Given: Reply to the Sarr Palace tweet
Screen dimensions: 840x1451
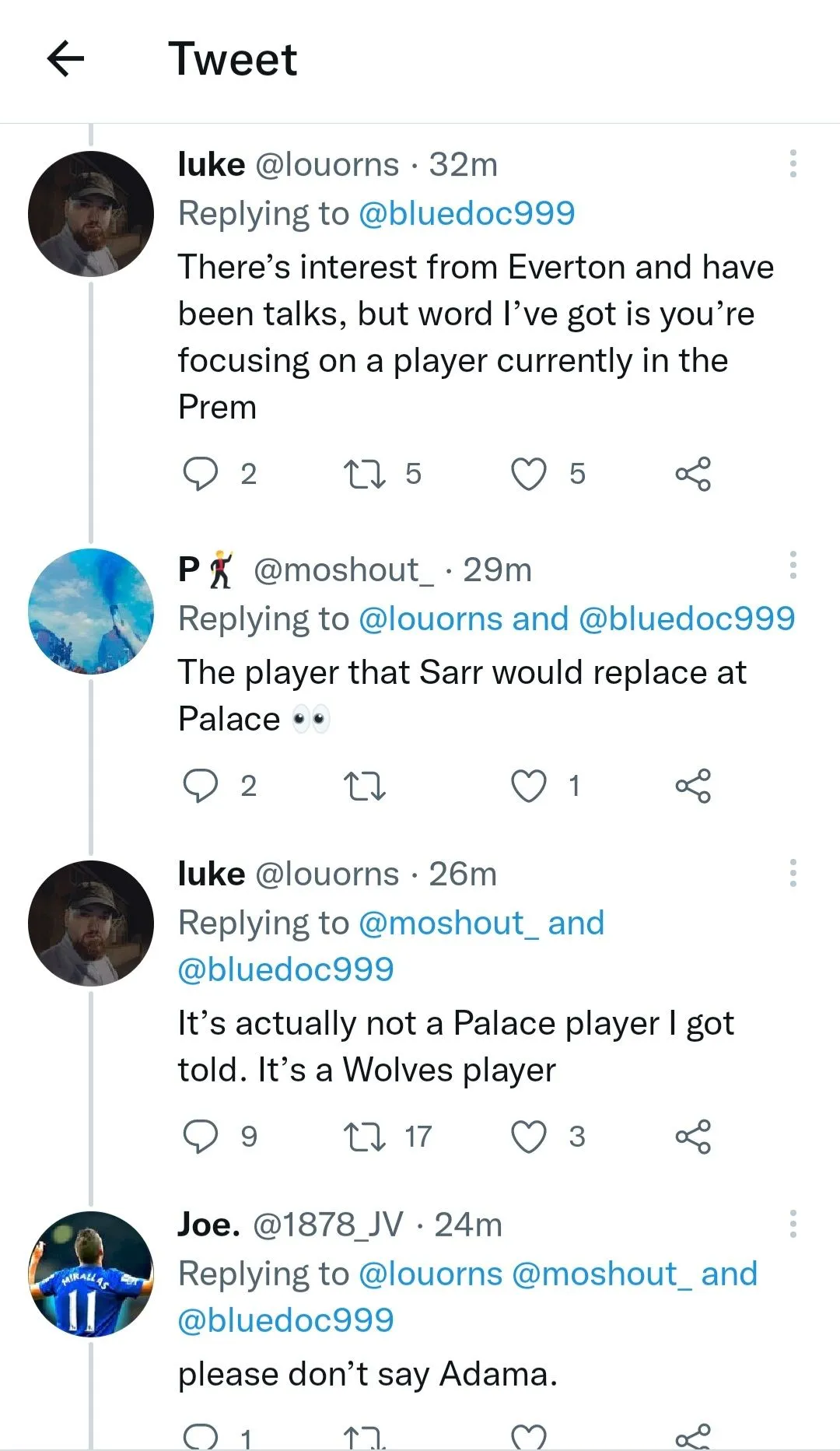Looking at the screenshot, I should click(200, 786).
